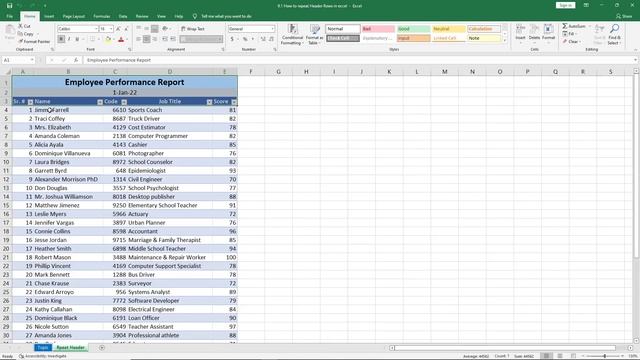
Task: Decrease the font size with the smaller A icon
Action: point(126,29)
